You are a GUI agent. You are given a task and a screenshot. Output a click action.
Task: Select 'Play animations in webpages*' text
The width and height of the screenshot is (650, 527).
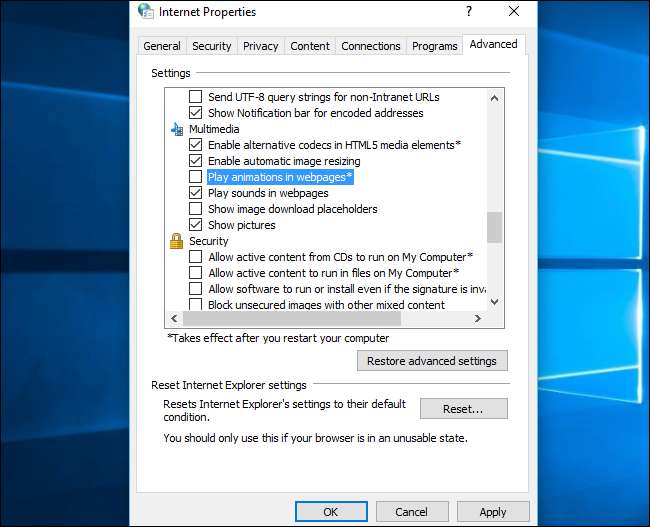[280, 177]
